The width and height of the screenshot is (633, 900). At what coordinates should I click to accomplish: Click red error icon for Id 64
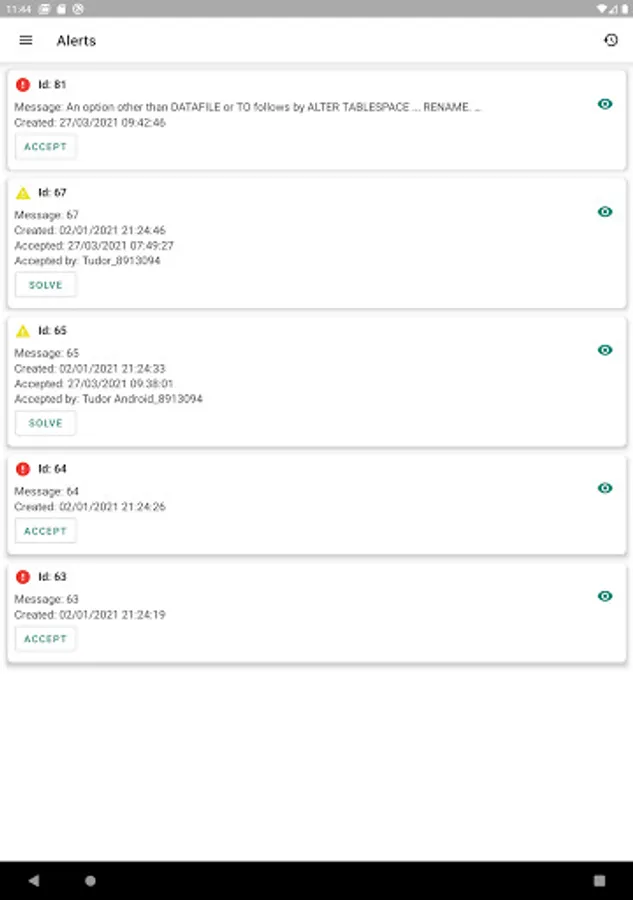23,469
